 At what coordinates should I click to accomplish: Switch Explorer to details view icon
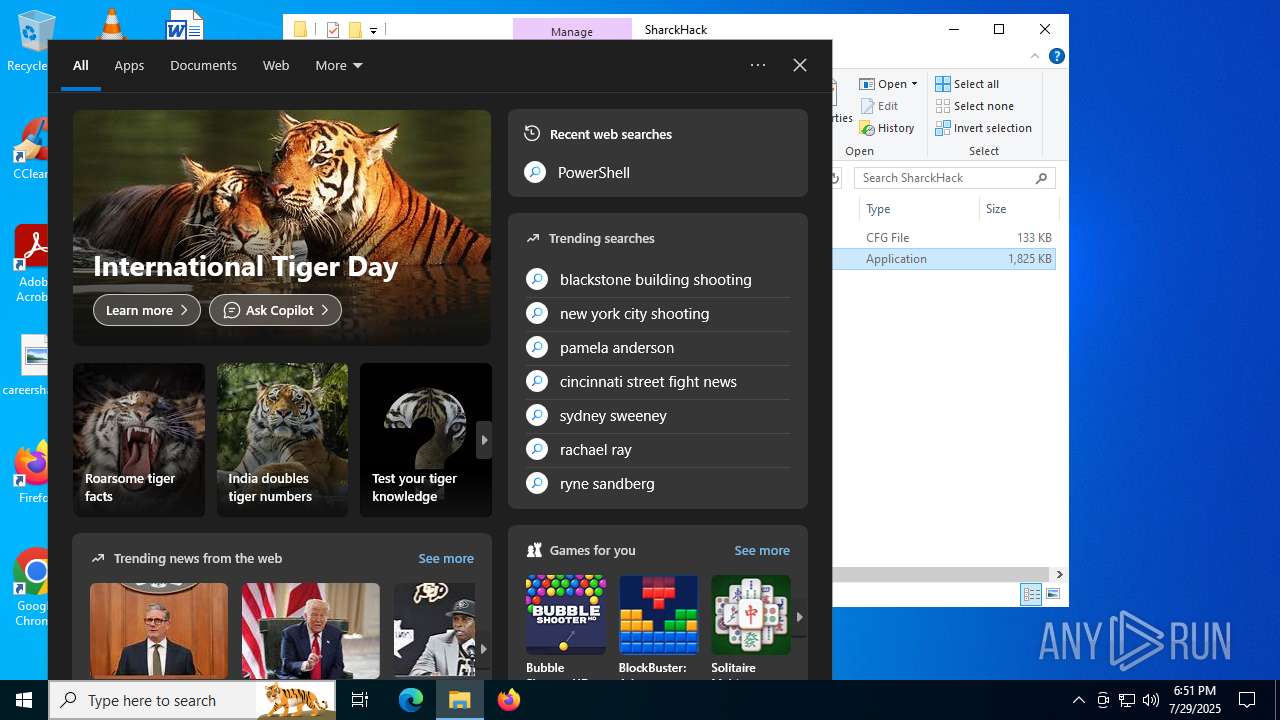[1031, 594]
